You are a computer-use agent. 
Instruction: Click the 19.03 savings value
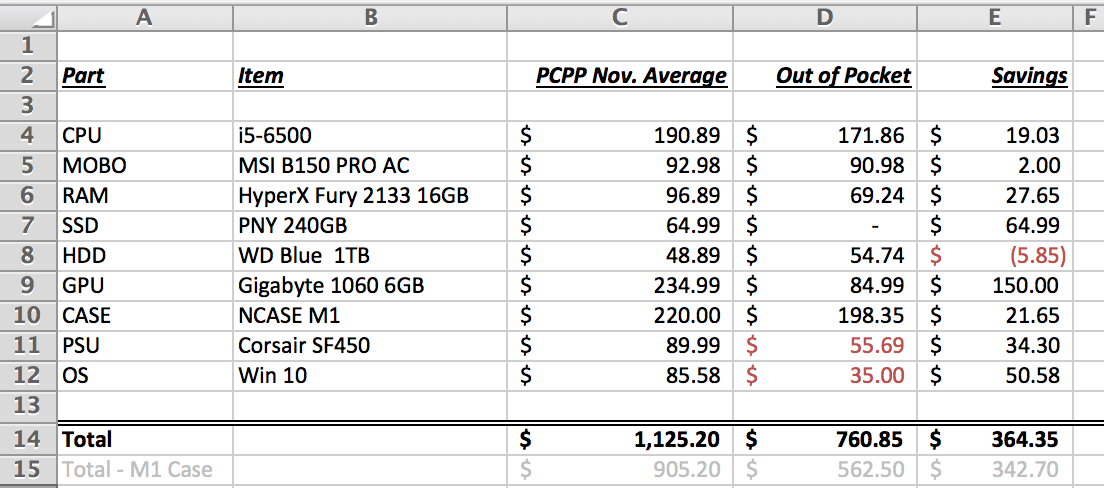click(x=1033, y=134)
